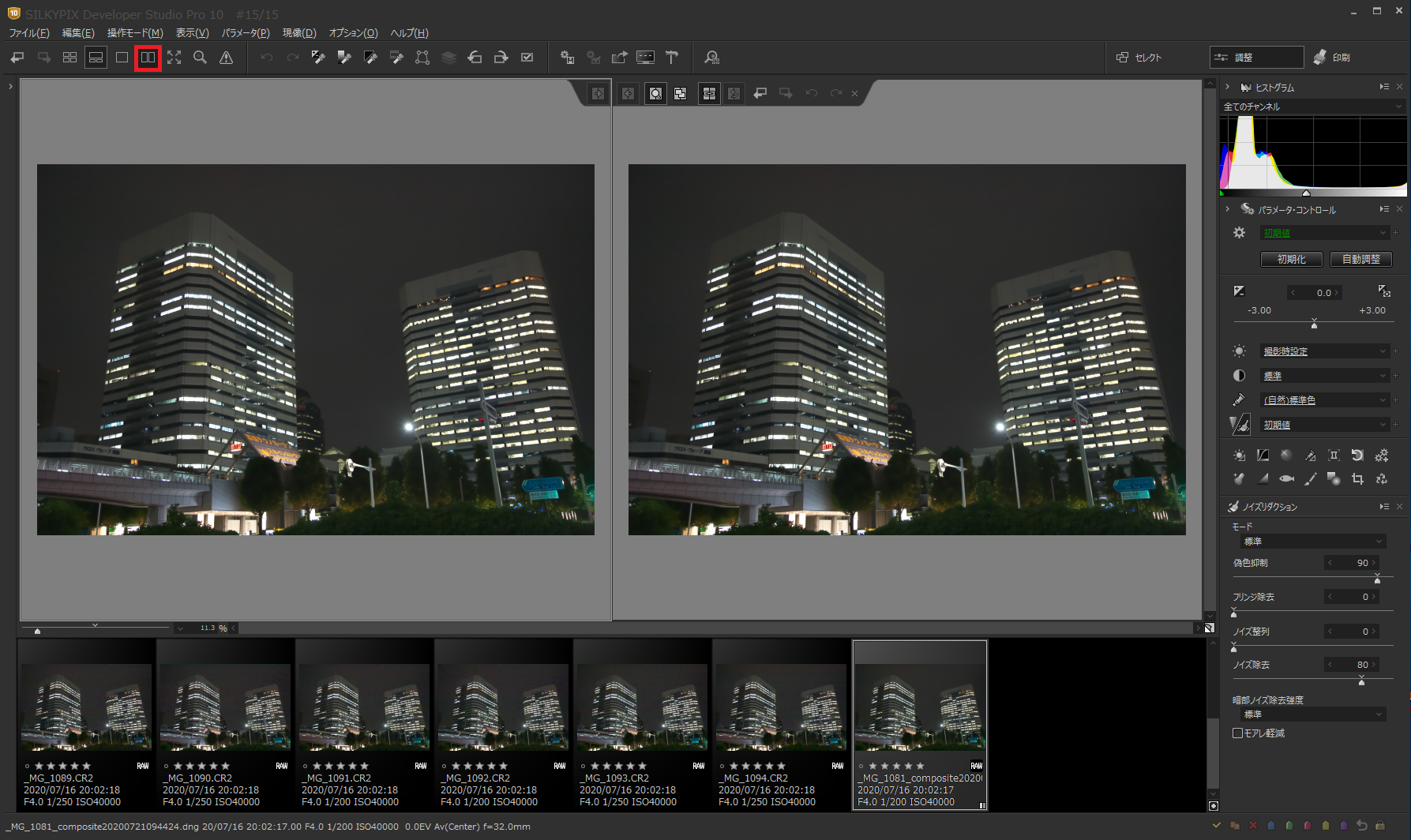The image size is (1411, 840).
Task: Open 暗部ノイズ除去強度 dropdown
Action: point(1313,714)
